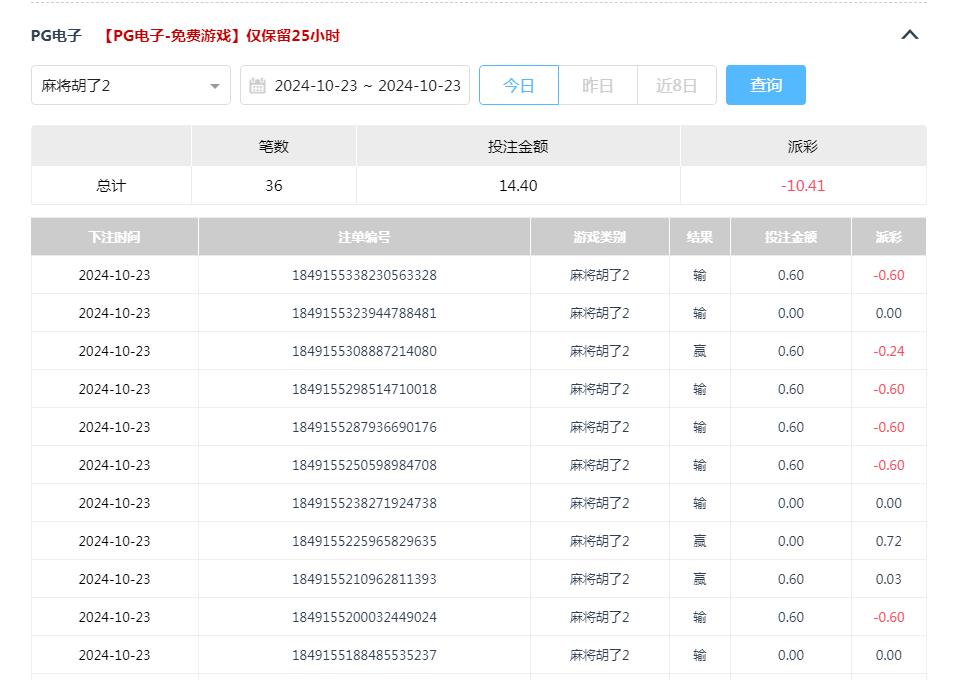Click the 派彩 column header
The height and width of the screenshot is (680, 964).
click(x=888, y=236)
